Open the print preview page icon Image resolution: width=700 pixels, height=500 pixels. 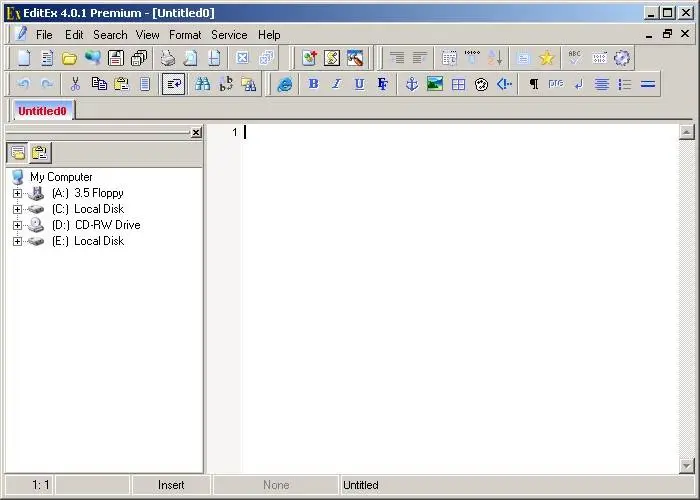click(x=191, y=58)
